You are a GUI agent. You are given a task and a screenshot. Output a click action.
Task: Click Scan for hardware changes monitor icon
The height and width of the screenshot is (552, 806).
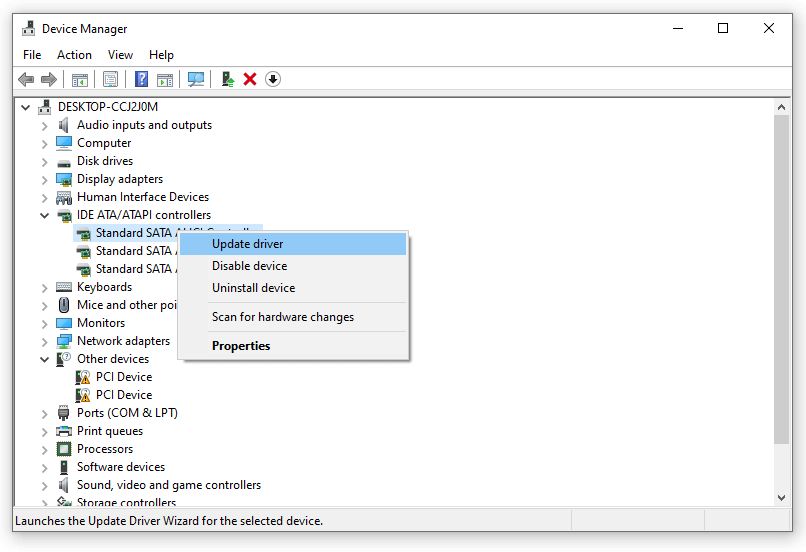196,79
